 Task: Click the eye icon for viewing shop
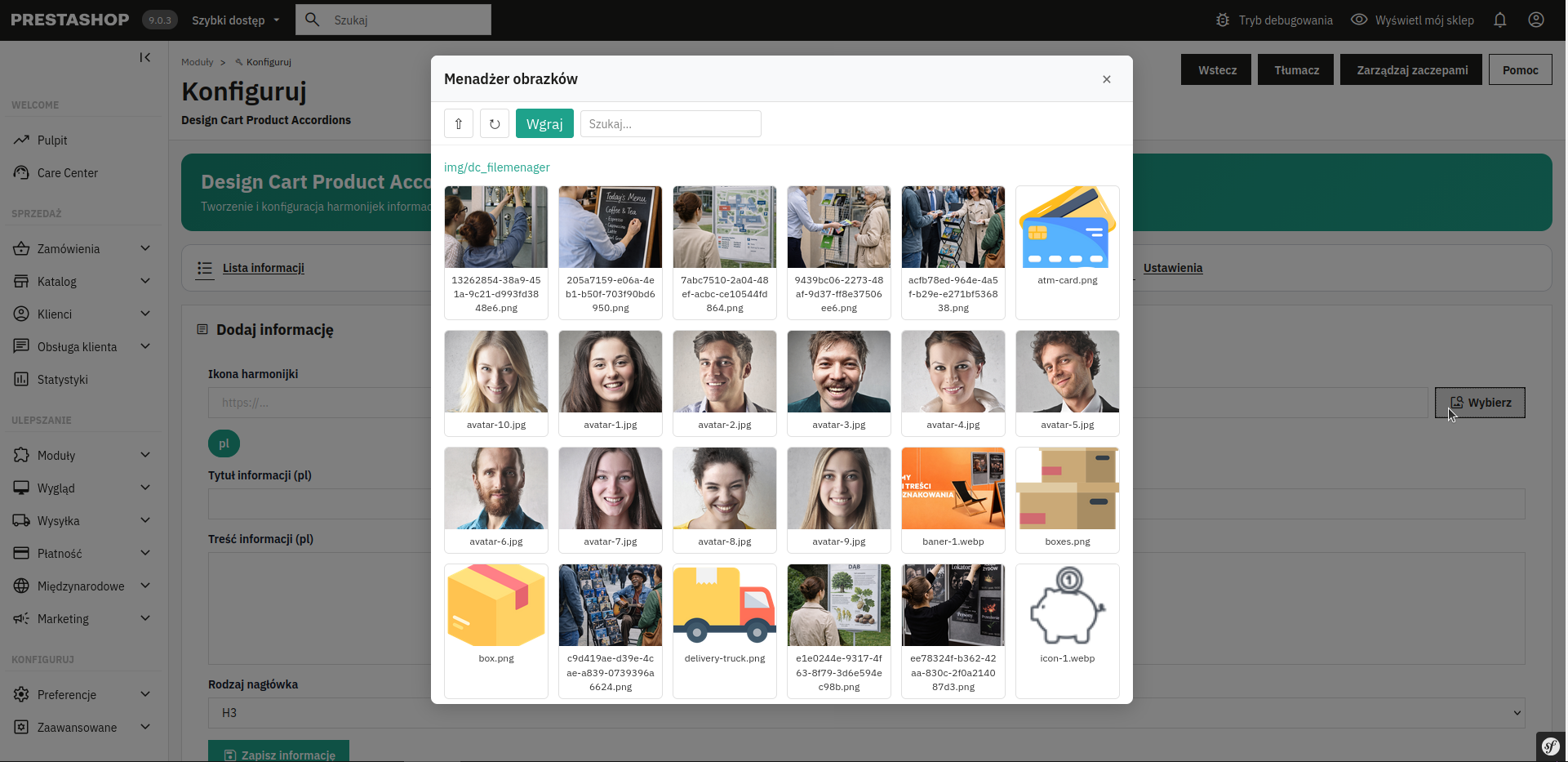(x=1359, y=20)
